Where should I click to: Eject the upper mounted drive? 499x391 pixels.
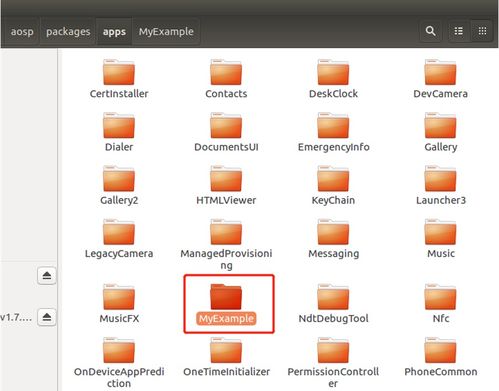47,276
